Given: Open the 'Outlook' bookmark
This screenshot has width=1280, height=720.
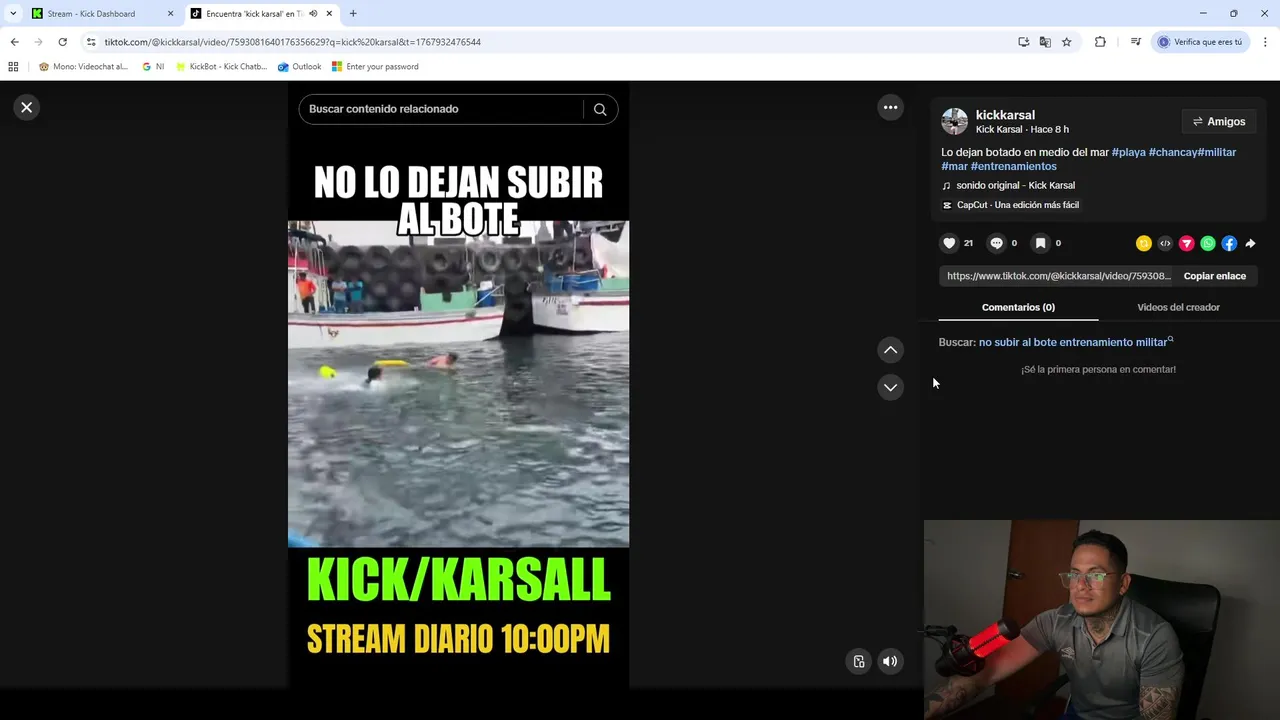Looking at the screenshot, I should [299, 67].
